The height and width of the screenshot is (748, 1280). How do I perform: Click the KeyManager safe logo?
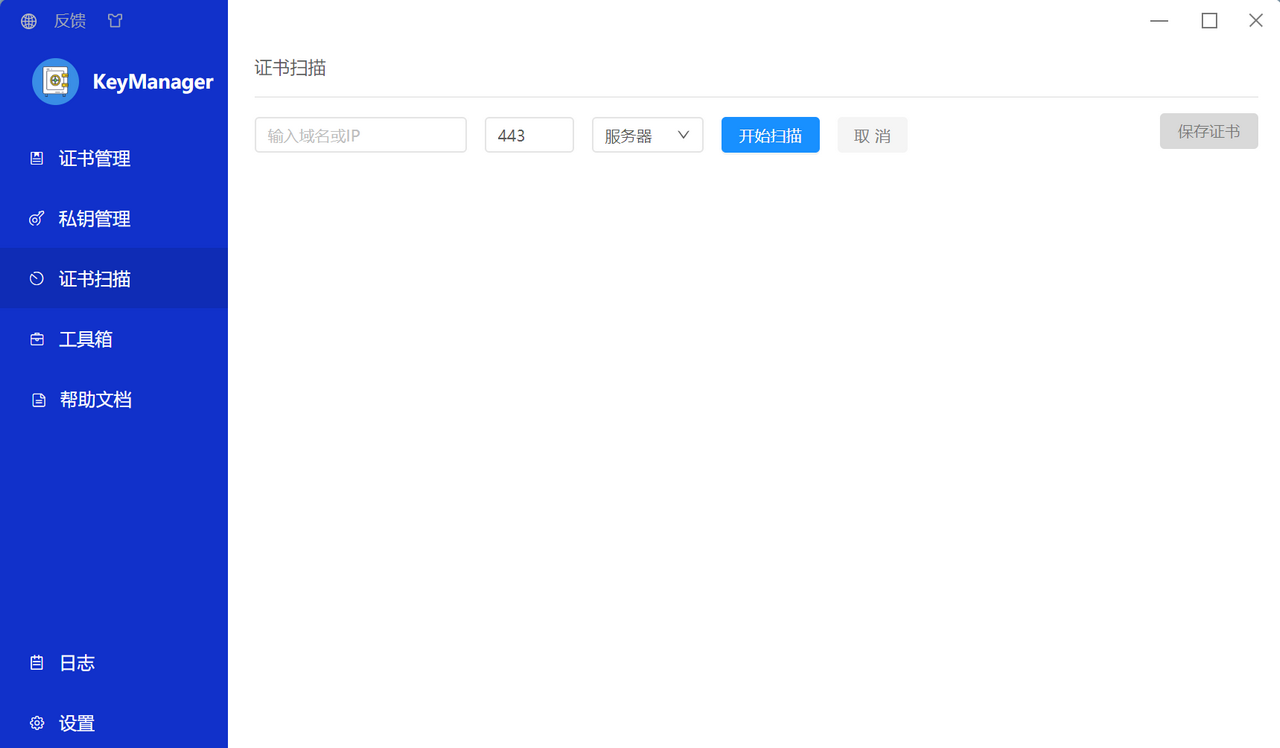[x=56, y=81]
